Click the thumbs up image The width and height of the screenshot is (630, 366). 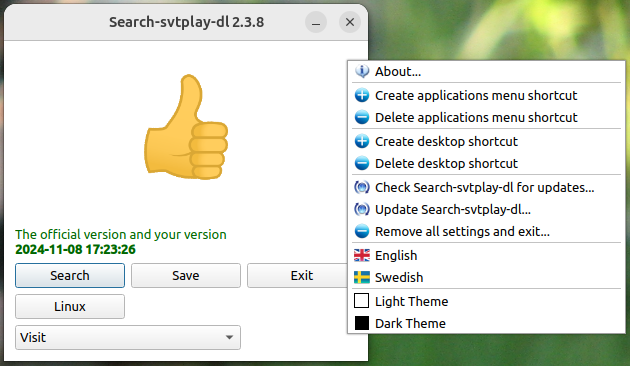point(186,127)
